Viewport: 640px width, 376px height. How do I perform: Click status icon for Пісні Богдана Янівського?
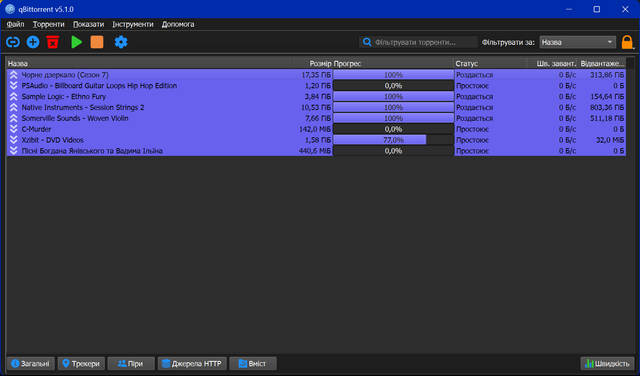pyautogui.click(x=13, y=151)
